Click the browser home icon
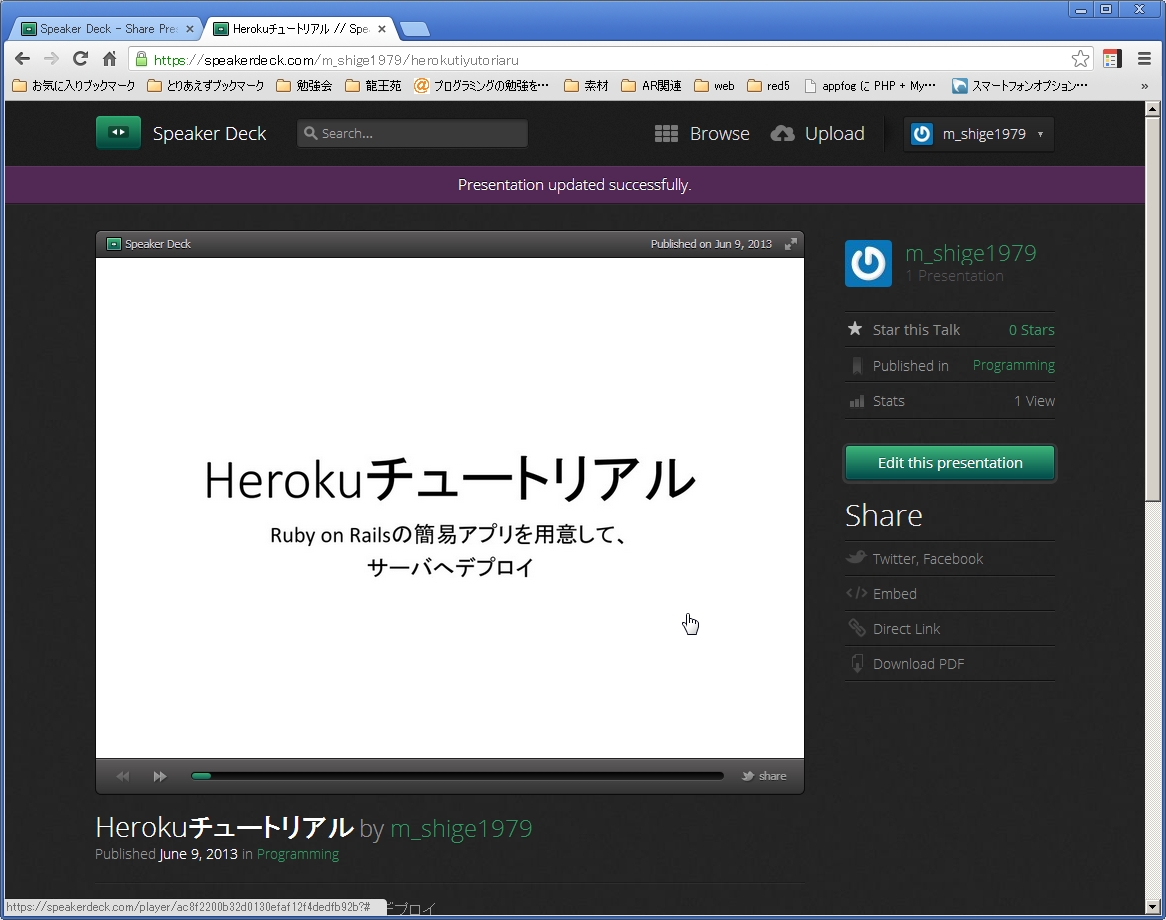The image size is (1166, 920). pos(109,59)
